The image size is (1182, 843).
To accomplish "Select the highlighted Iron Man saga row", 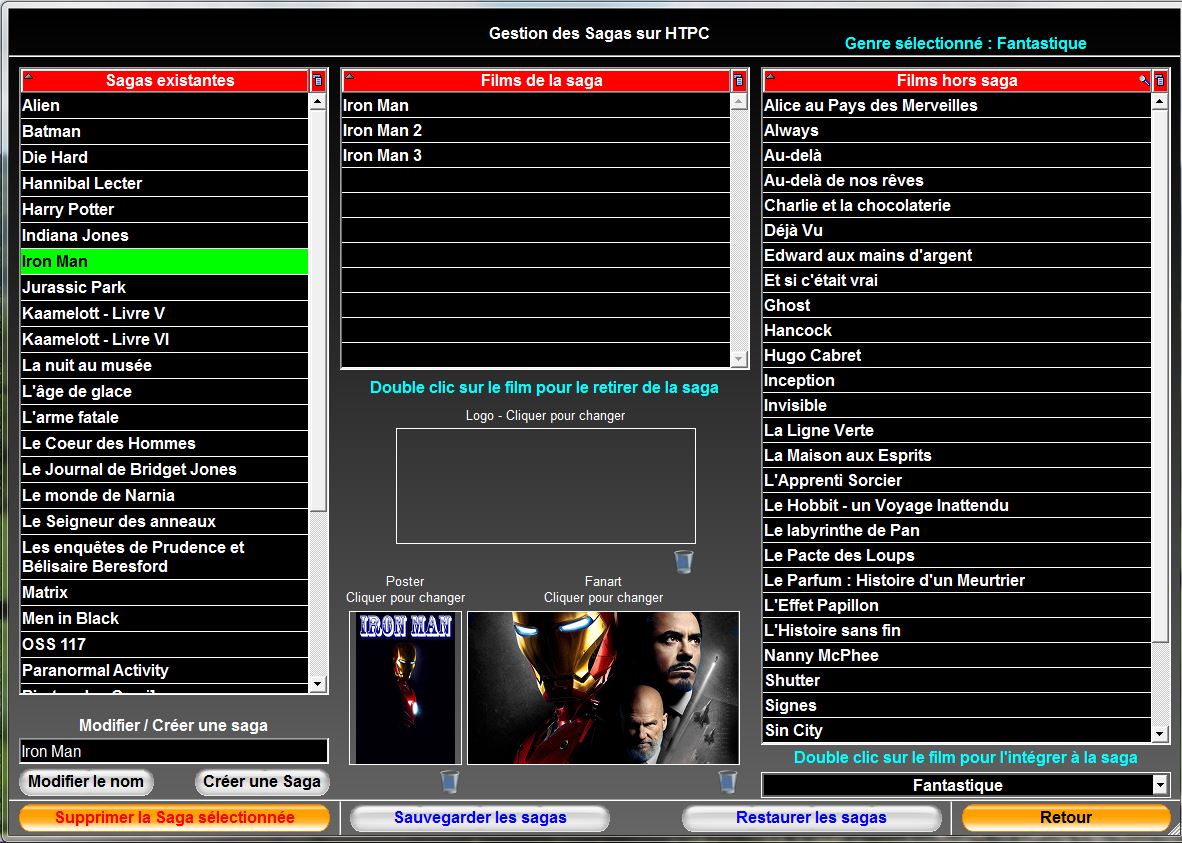I will [164, 262].
